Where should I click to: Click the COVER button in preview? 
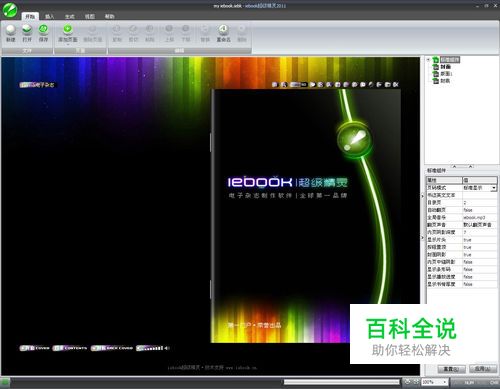(35, 348)
